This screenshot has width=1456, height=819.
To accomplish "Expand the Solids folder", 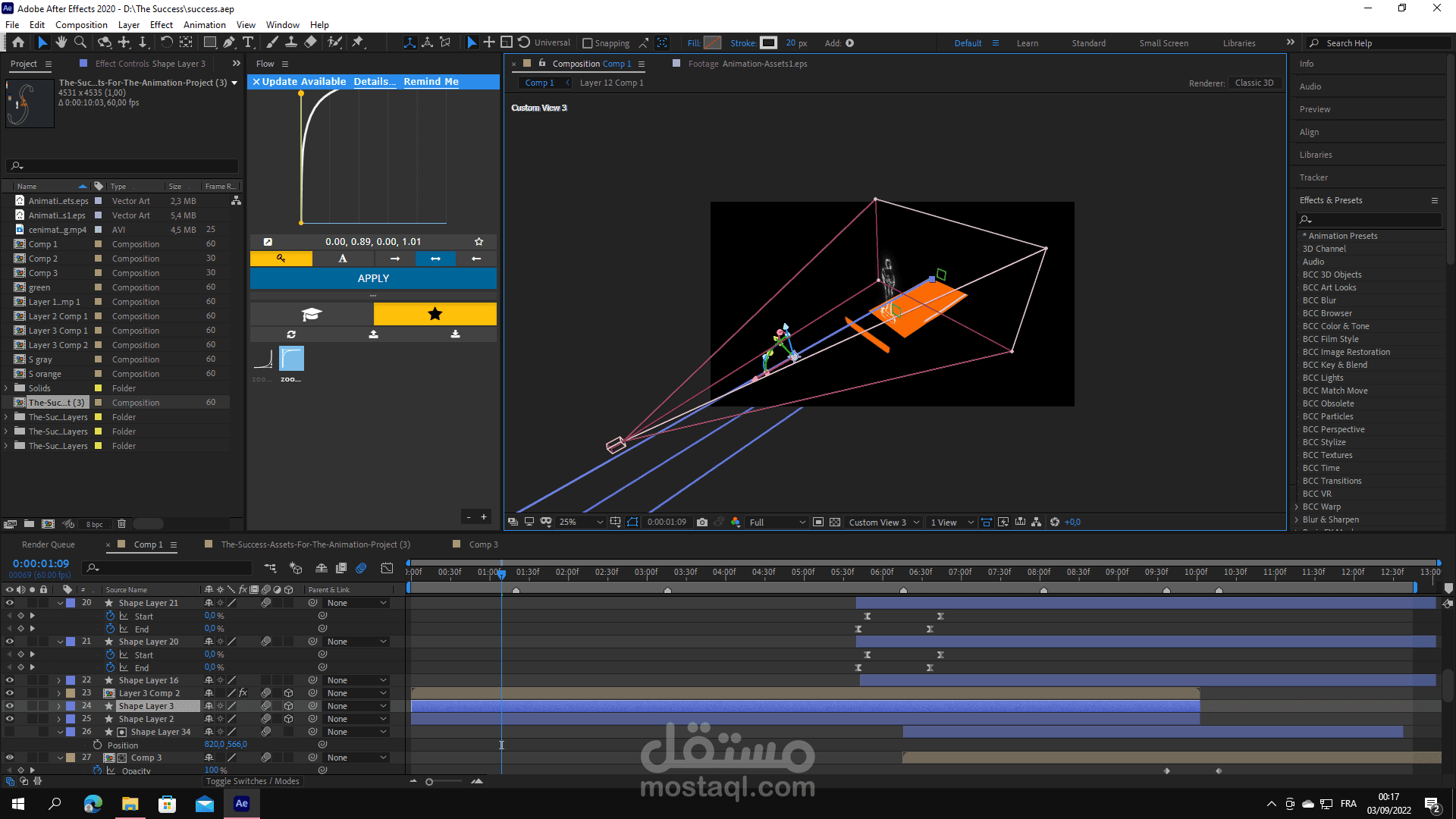I will 7,388.
